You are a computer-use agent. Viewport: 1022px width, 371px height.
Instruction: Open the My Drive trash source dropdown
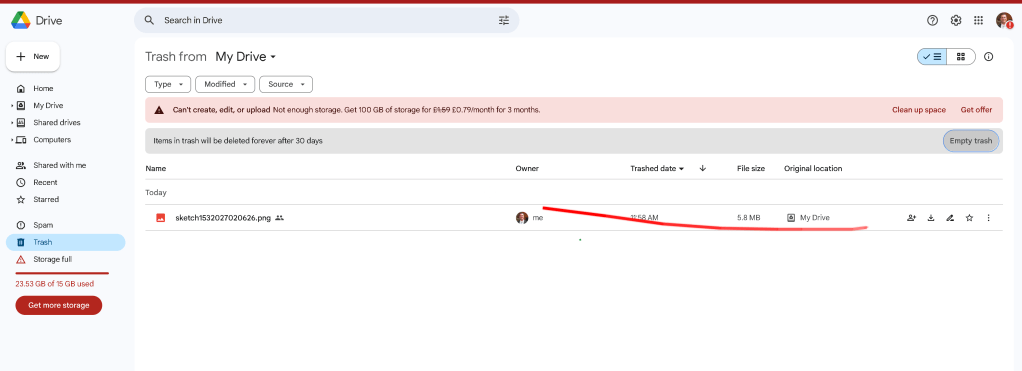(246, 57)
